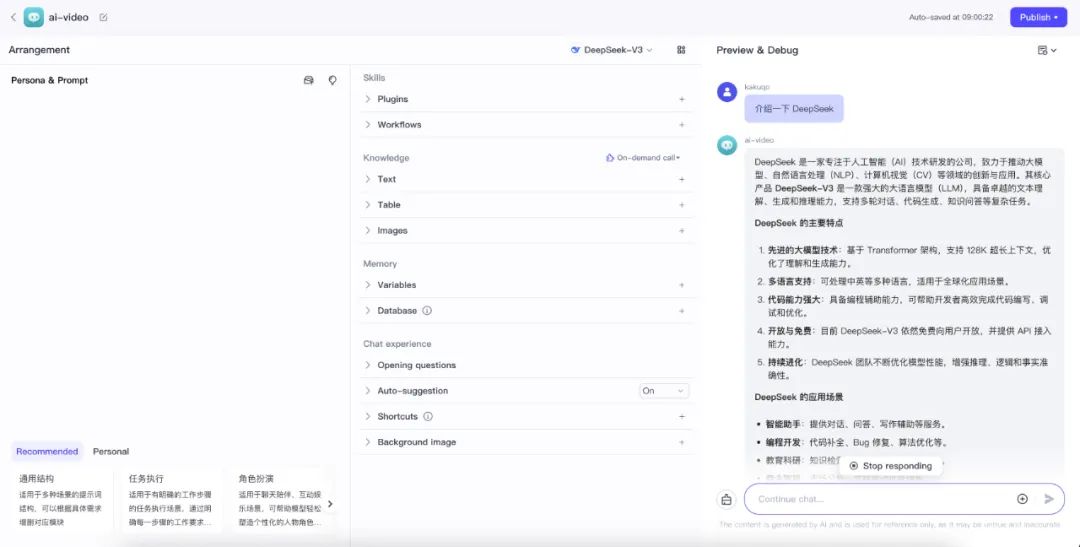The height and width of the screenshot is (547, 1080).
Task: Choose the 任务执行 prompt template card
Action: pyautogui.click(x=170, y=500)
